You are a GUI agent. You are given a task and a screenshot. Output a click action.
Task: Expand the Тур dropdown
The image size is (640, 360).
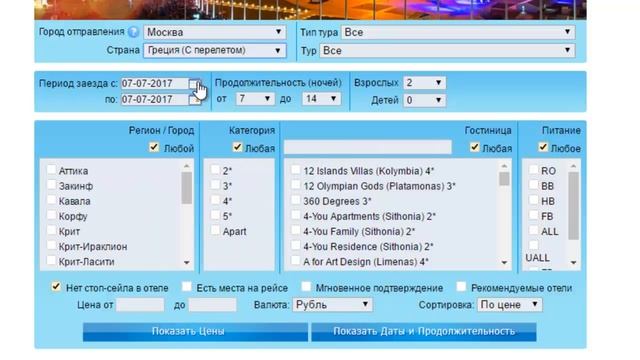447,51
